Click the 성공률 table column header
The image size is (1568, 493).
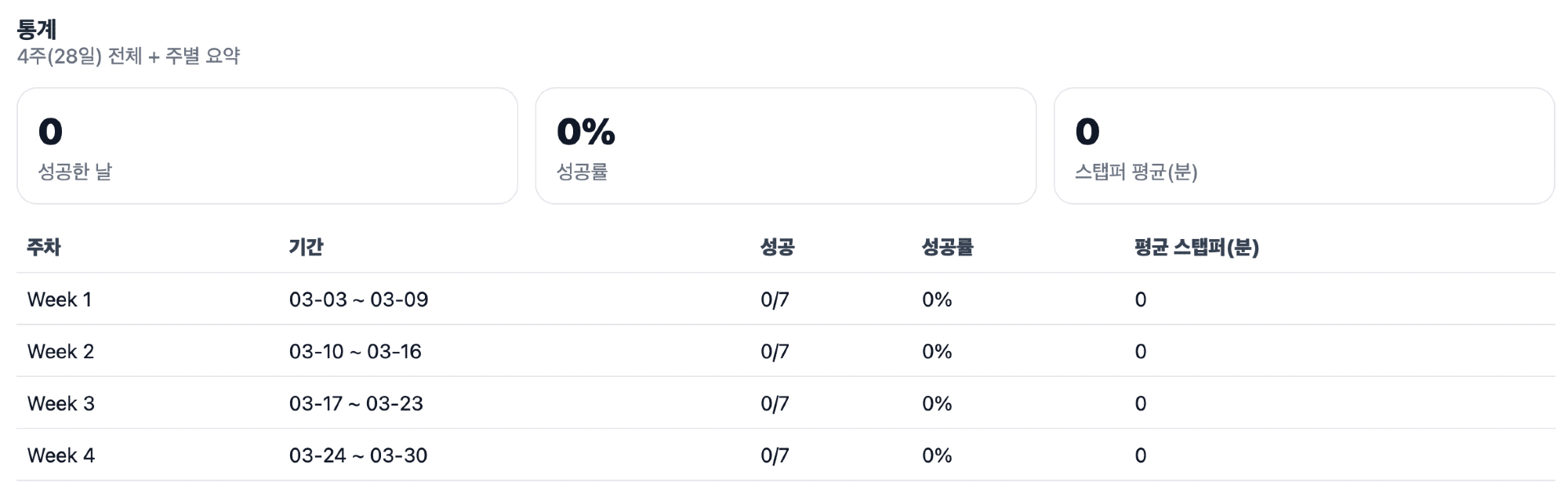pos(947,248)
